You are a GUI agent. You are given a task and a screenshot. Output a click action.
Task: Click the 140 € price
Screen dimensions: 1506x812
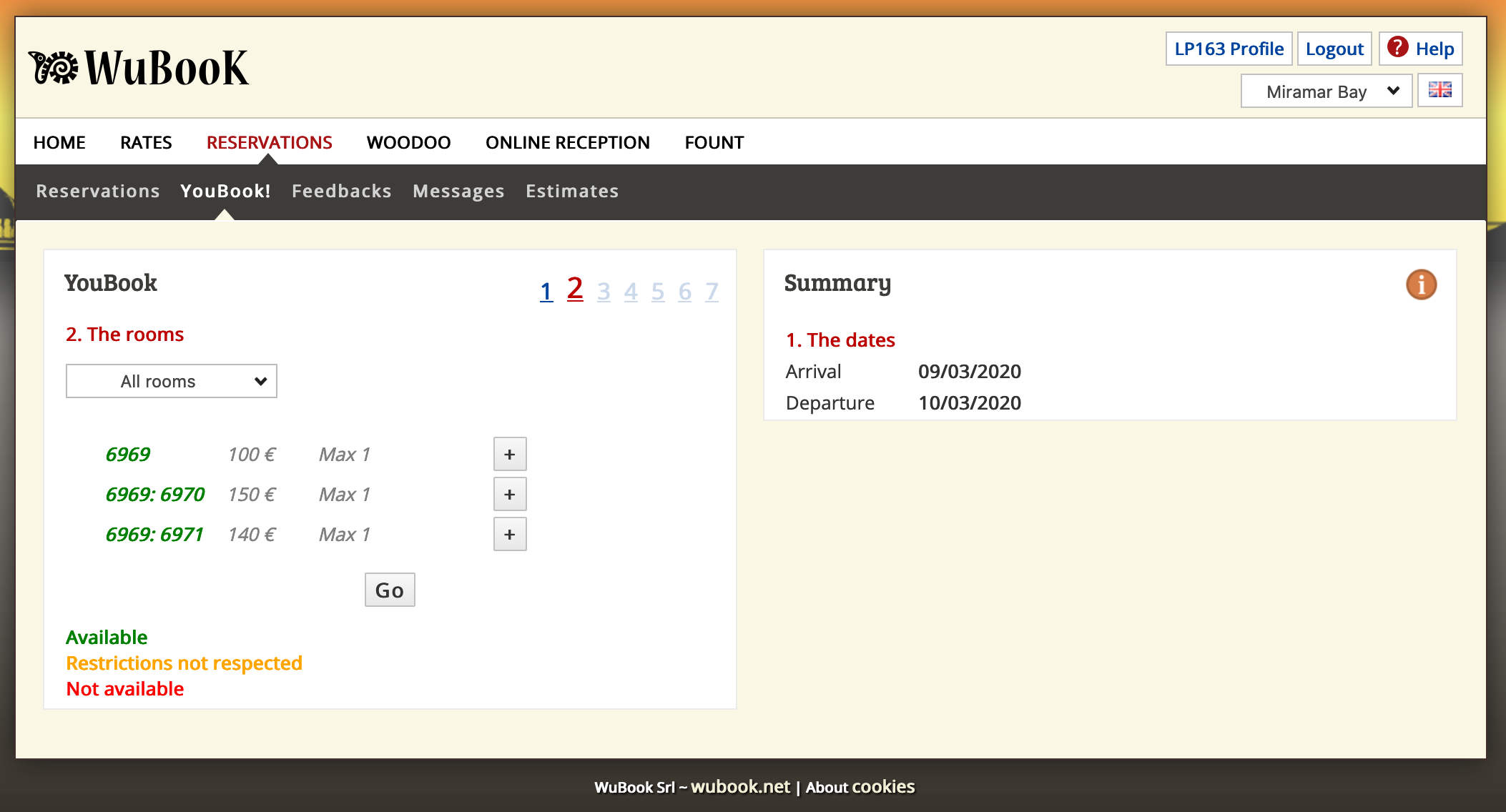tap(252, 535)
